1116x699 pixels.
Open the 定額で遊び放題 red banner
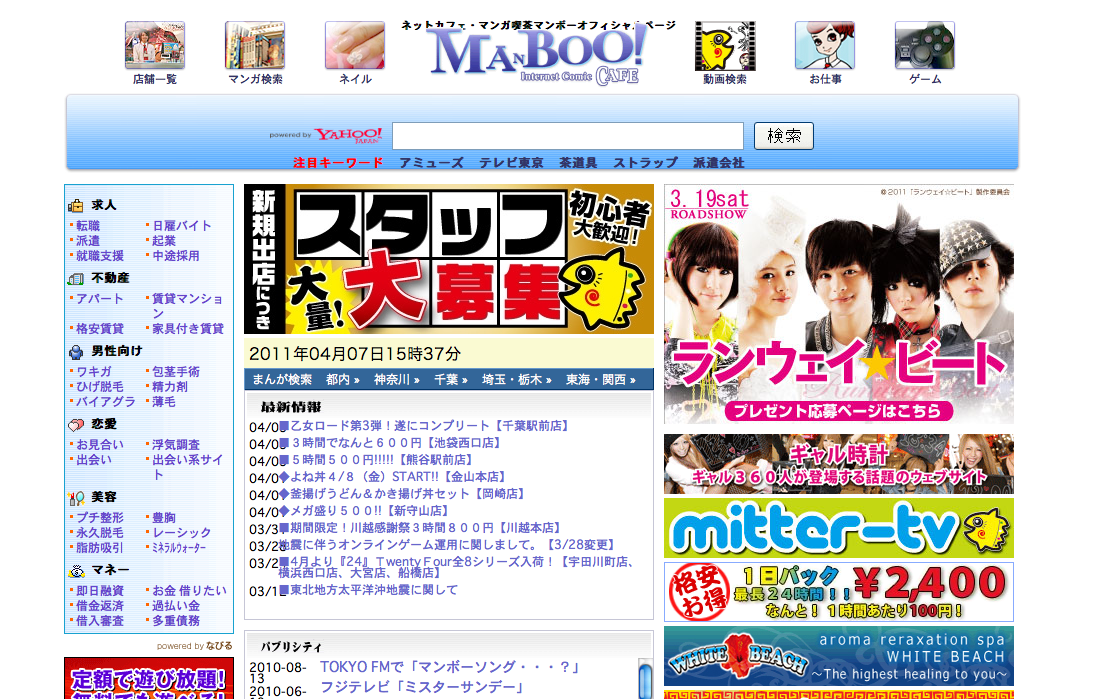(x=149, y=678)
